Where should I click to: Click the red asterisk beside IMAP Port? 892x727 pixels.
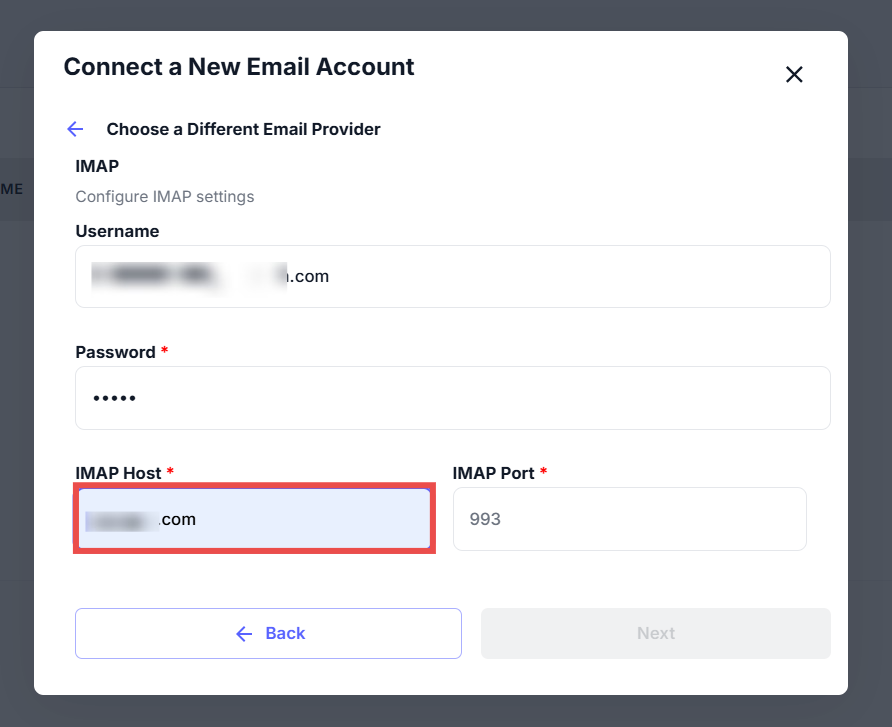tap(544, 472)
